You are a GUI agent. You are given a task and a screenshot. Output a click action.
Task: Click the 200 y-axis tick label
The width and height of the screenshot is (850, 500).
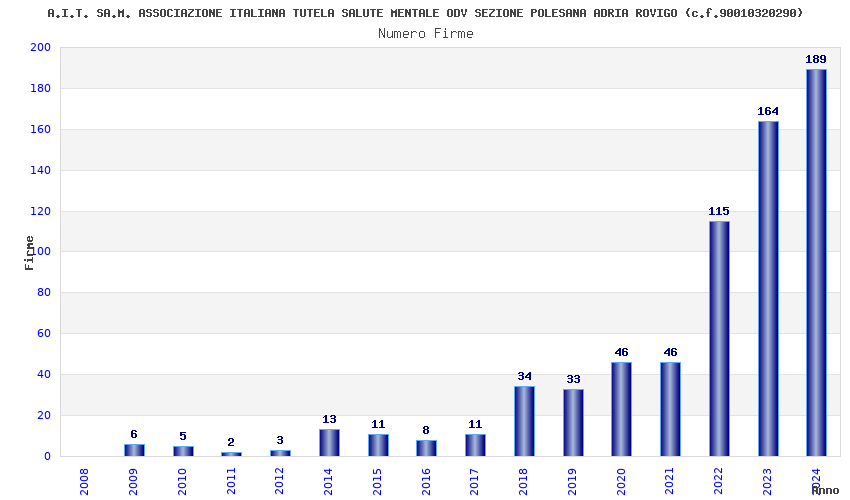tap(40, 47)
